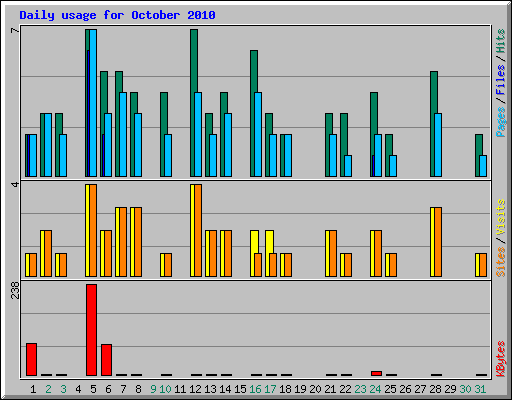
Task: Click the green day "17" label
Action: pyautogui.click(x=270, y=389)
